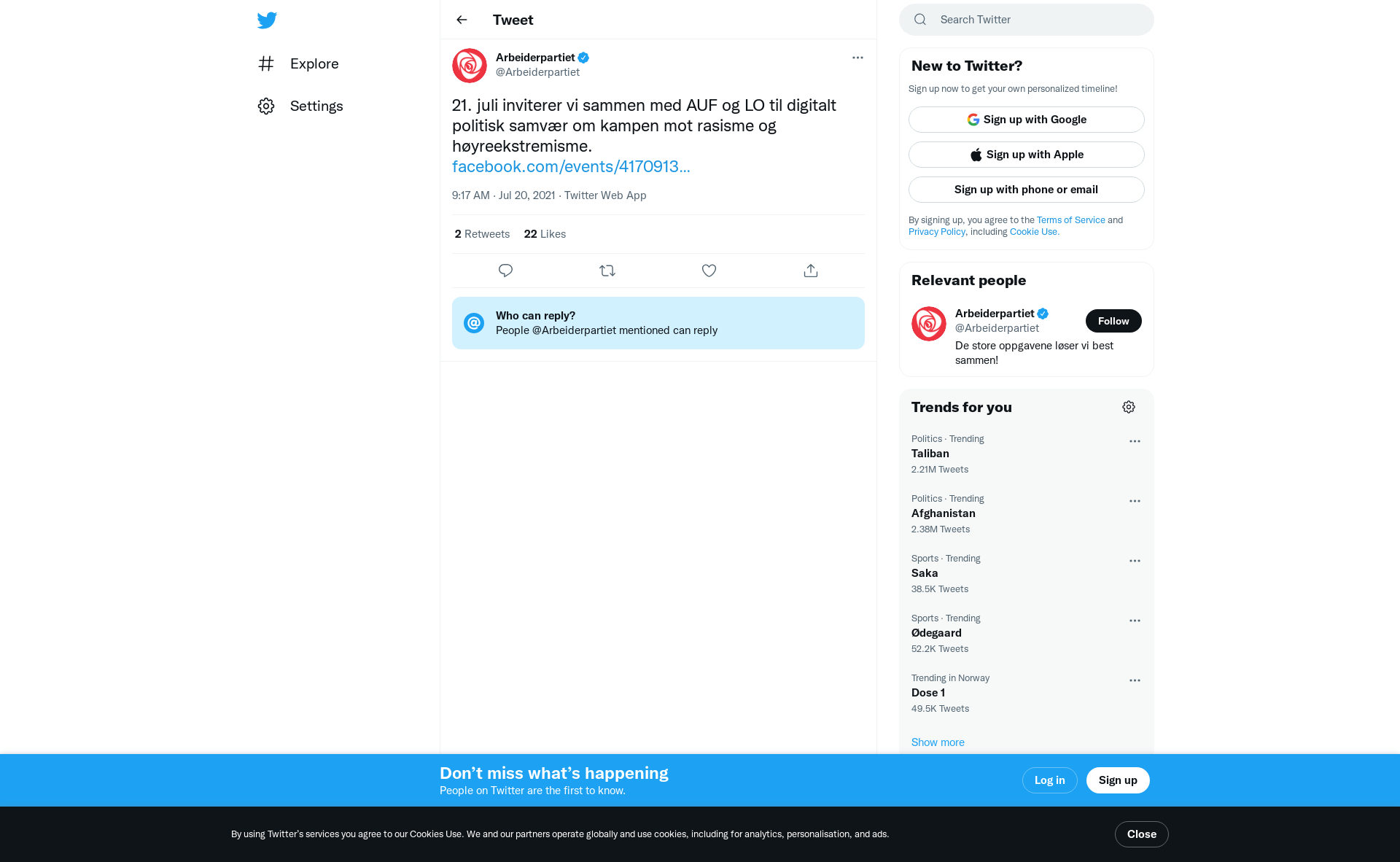Like the tweet with the heart icon
1400x862 pixels.
(709, 271)
